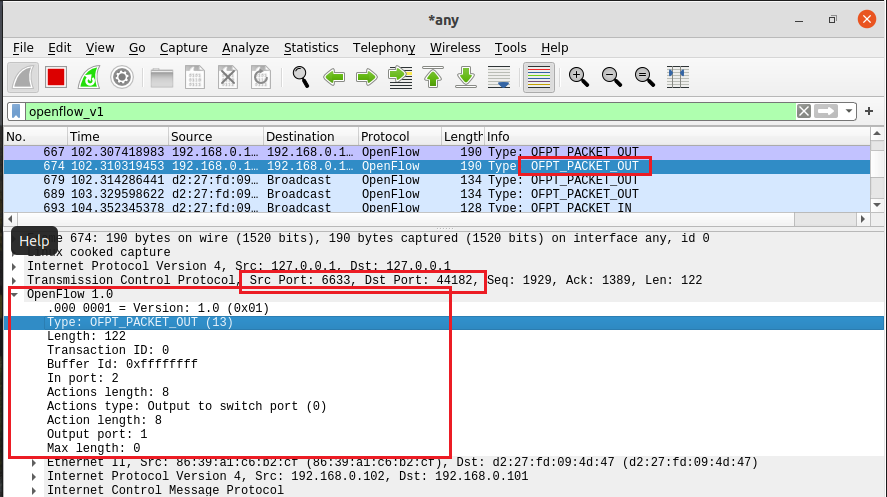This screenshot has width=887, height=497.
Task: Select packet number 689 row
Action: [x=437, y=194]
